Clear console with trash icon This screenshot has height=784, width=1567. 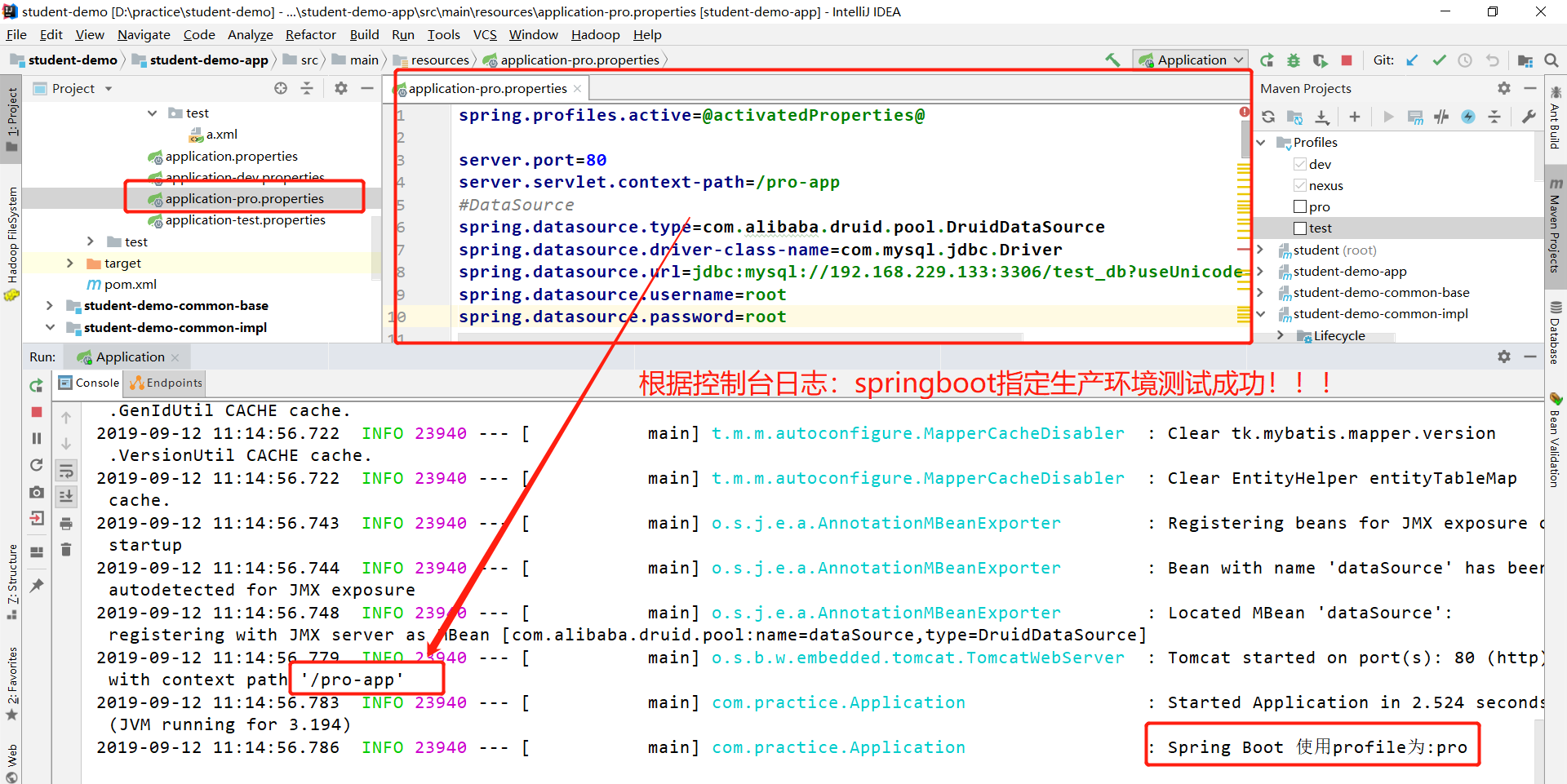pos(66,550)
